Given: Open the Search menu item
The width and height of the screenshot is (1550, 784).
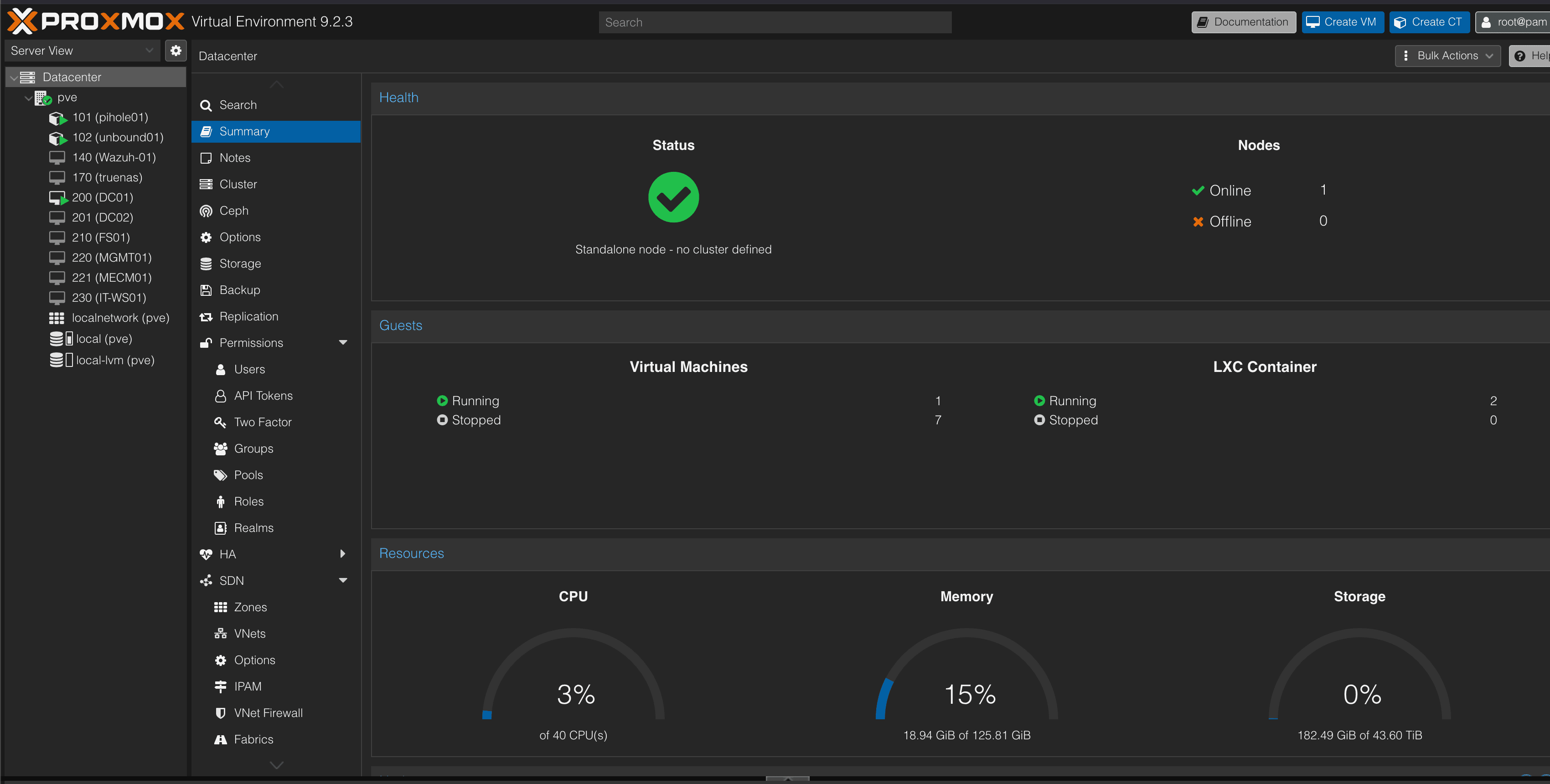Looking at the screenshot, I should pos(276,105).
